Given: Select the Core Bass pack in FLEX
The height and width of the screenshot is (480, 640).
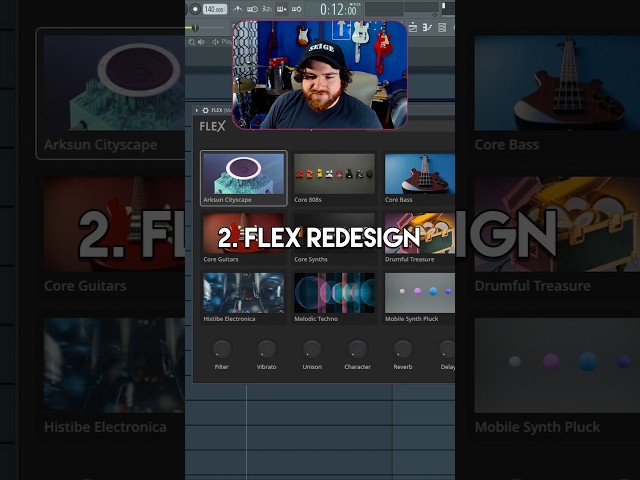Looking at the screenshot, I should [419, 178].
